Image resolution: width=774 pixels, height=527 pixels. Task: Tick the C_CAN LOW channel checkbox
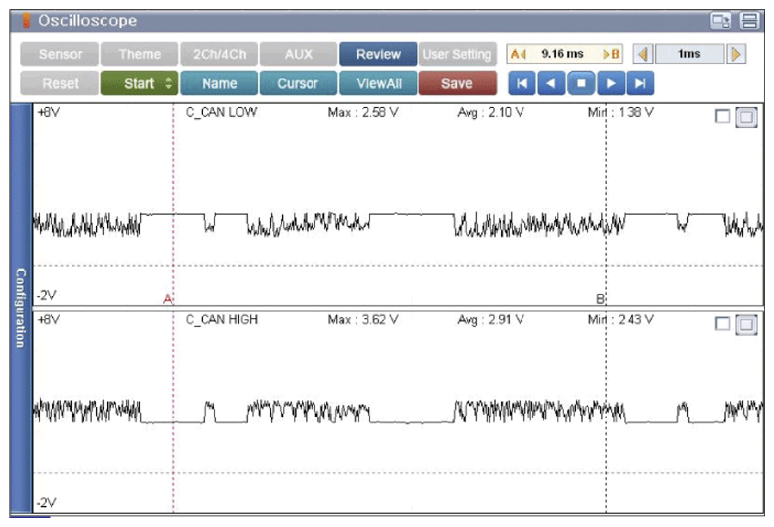723,118
